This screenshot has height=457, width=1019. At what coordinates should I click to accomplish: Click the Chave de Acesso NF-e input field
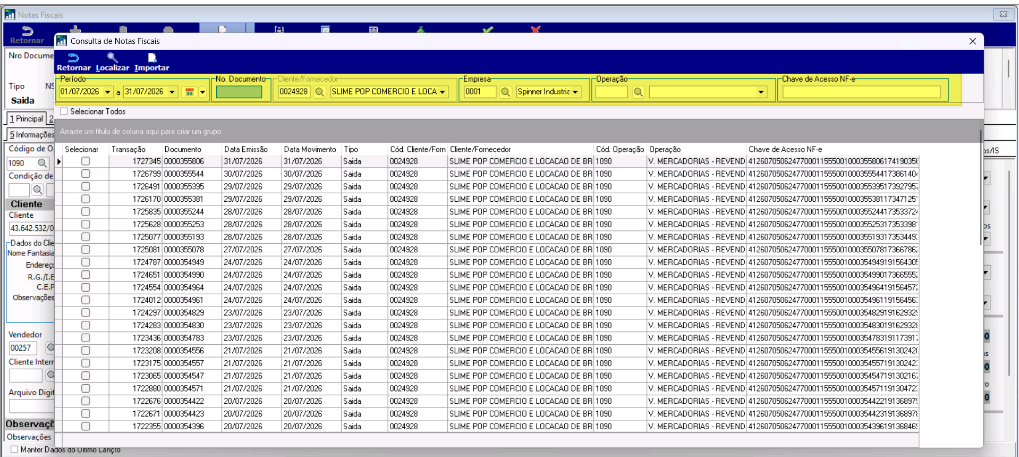pyautogui.click(x=862, y=92)
